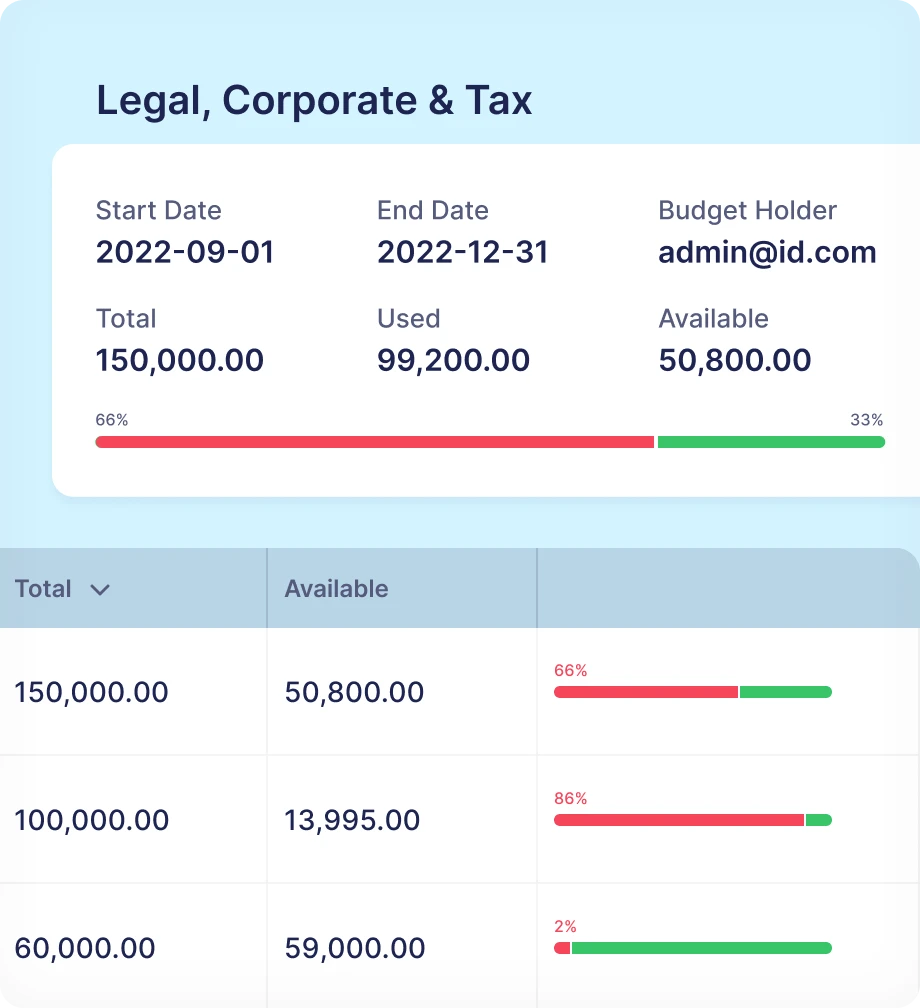Click the Used amount 99,200.00
920x1008 pixels.
[453, 360]
